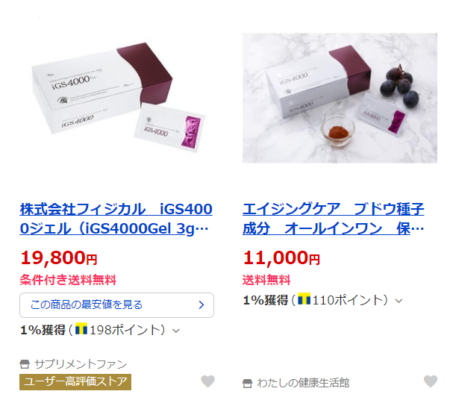This screenshot has width=450, height=400.
Task: Open the サプリメントファン store page
Action: [80, 364]
